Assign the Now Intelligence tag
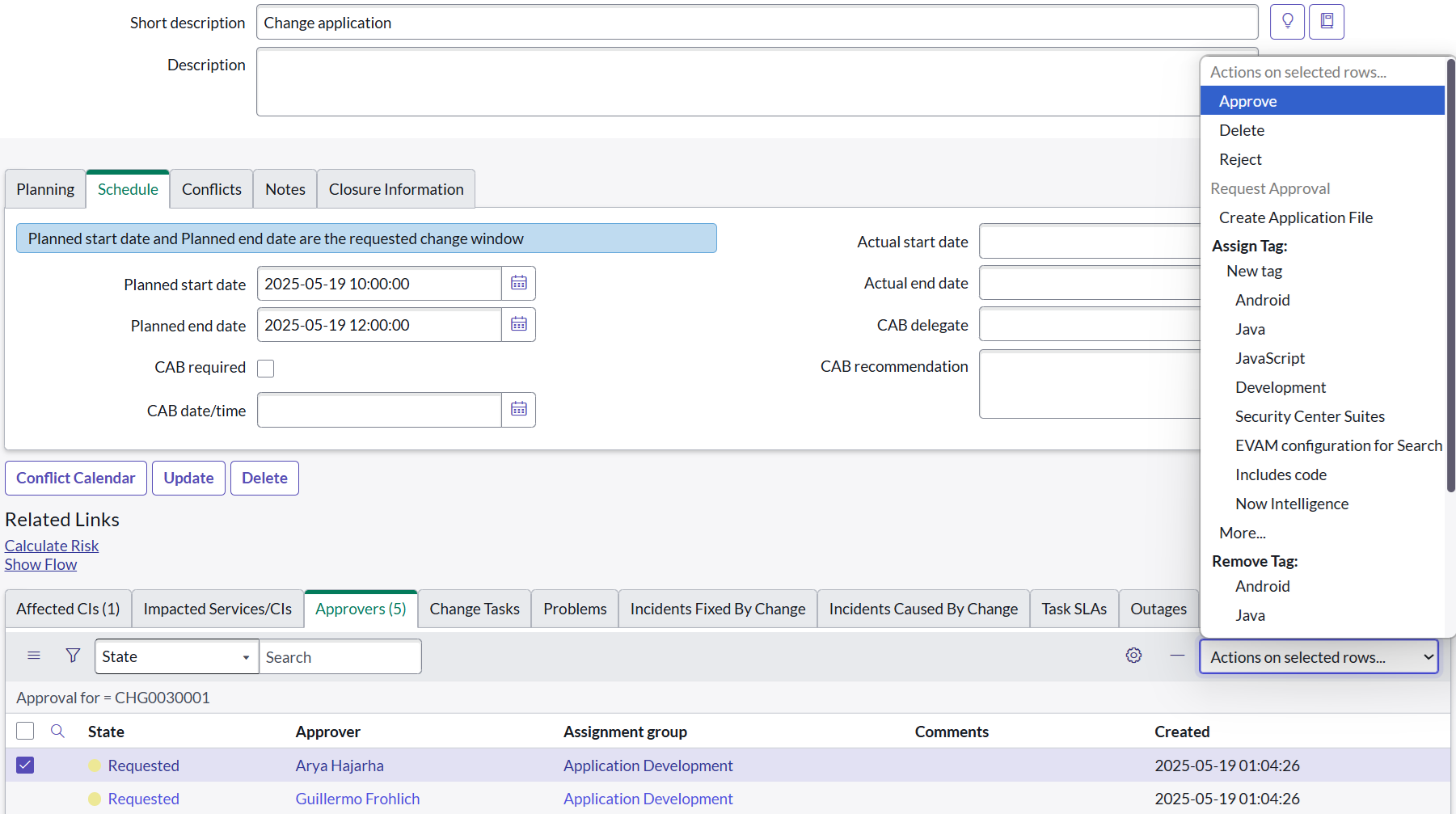Screen dimensions: 1456x814 (1322, 504)
